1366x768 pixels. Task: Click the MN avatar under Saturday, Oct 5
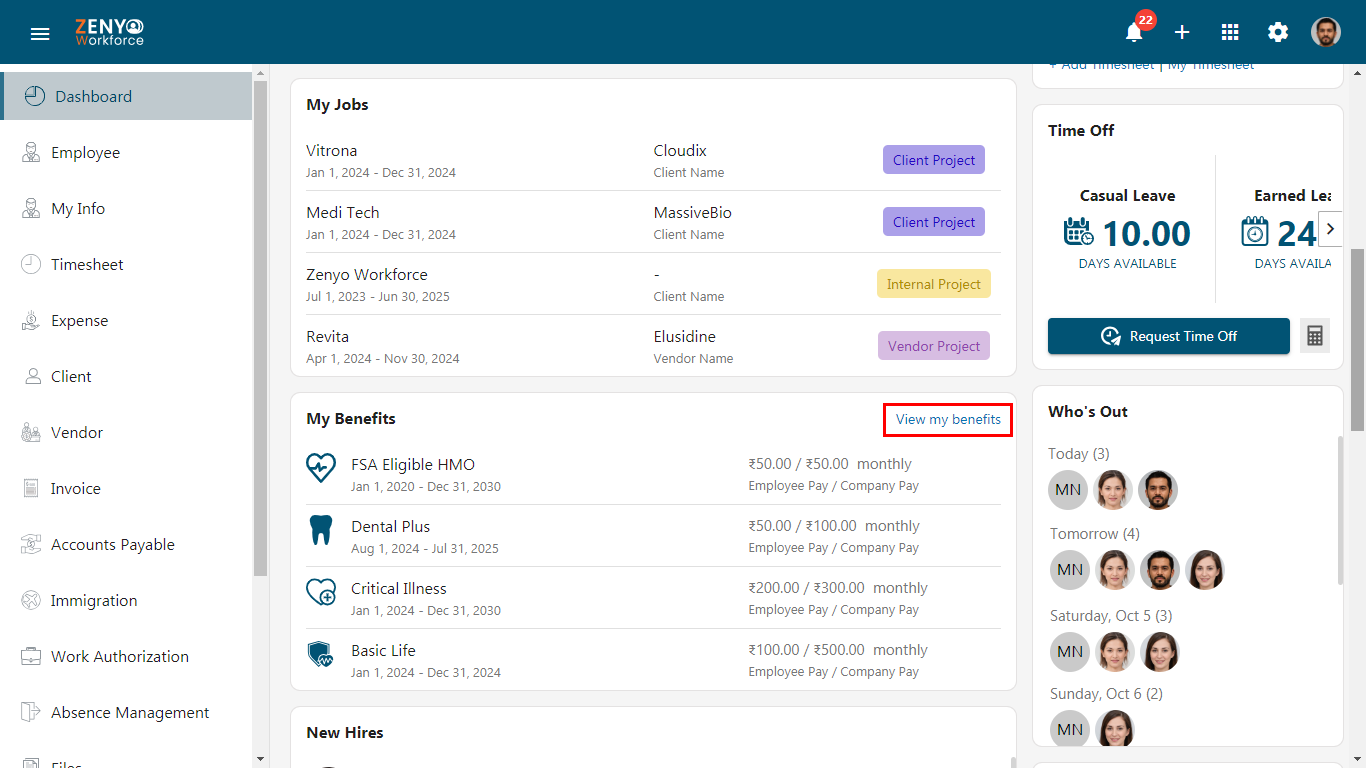tap(1070, 652)
